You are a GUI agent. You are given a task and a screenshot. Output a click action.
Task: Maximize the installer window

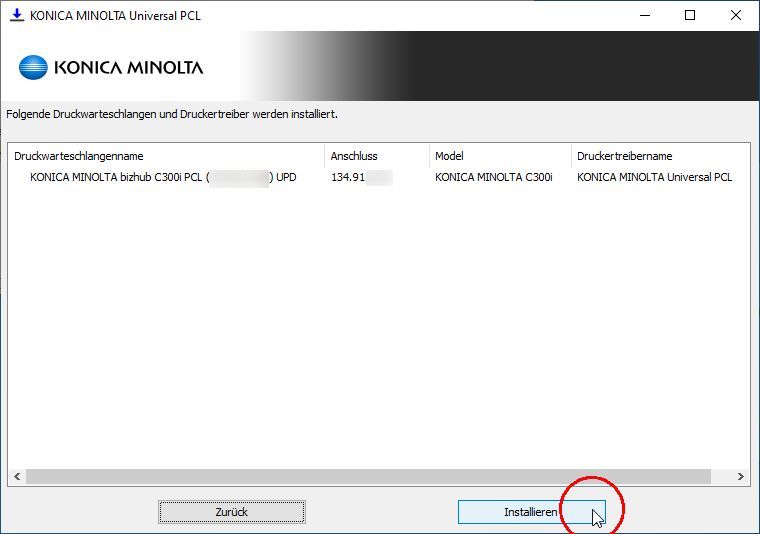tap(690, 15)
